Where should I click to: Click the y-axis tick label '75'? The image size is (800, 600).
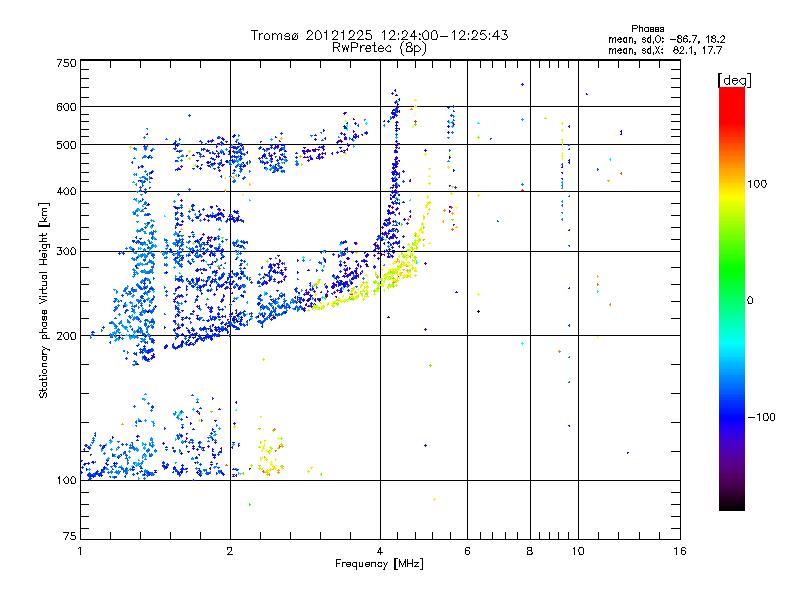click(x=70, y=536)
